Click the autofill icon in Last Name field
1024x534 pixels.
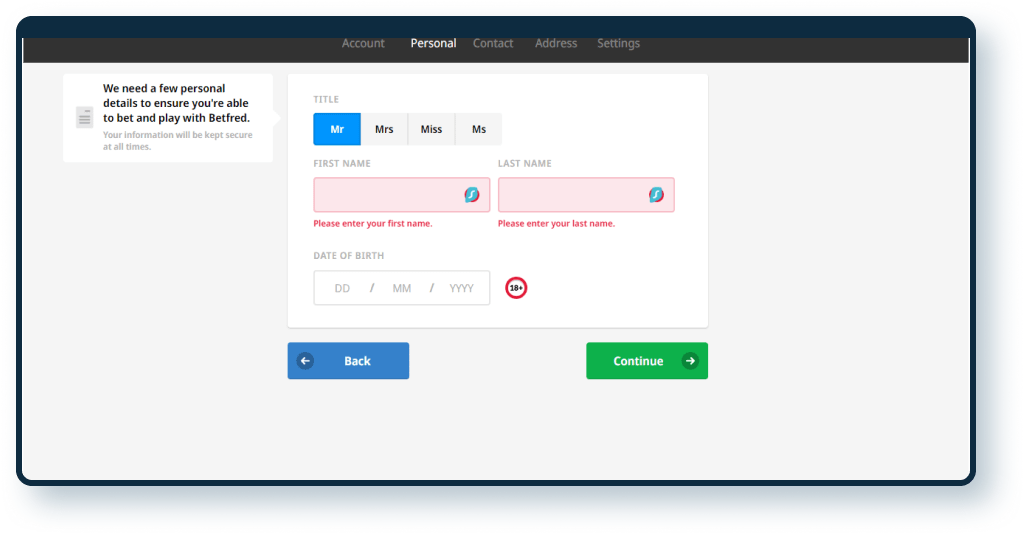[x=656, y=195]
